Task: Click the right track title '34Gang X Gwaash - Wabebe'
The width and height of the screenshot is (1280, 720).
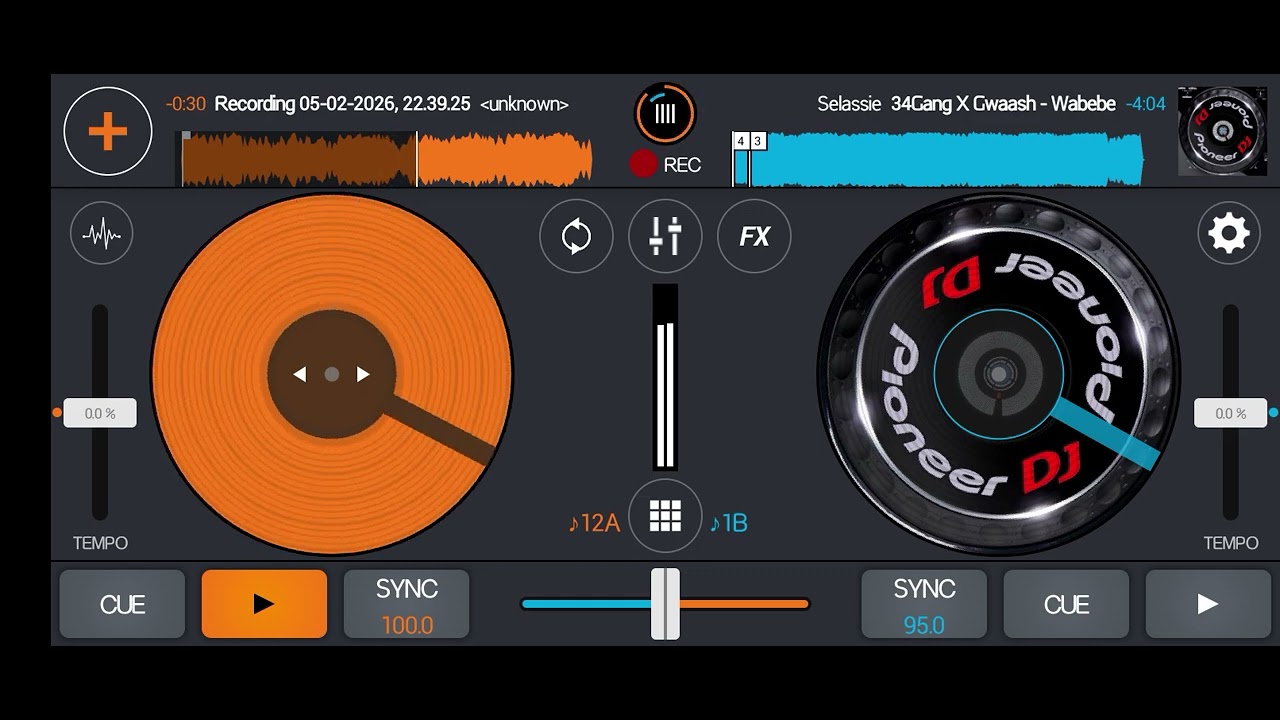Action: [1003, 104]
